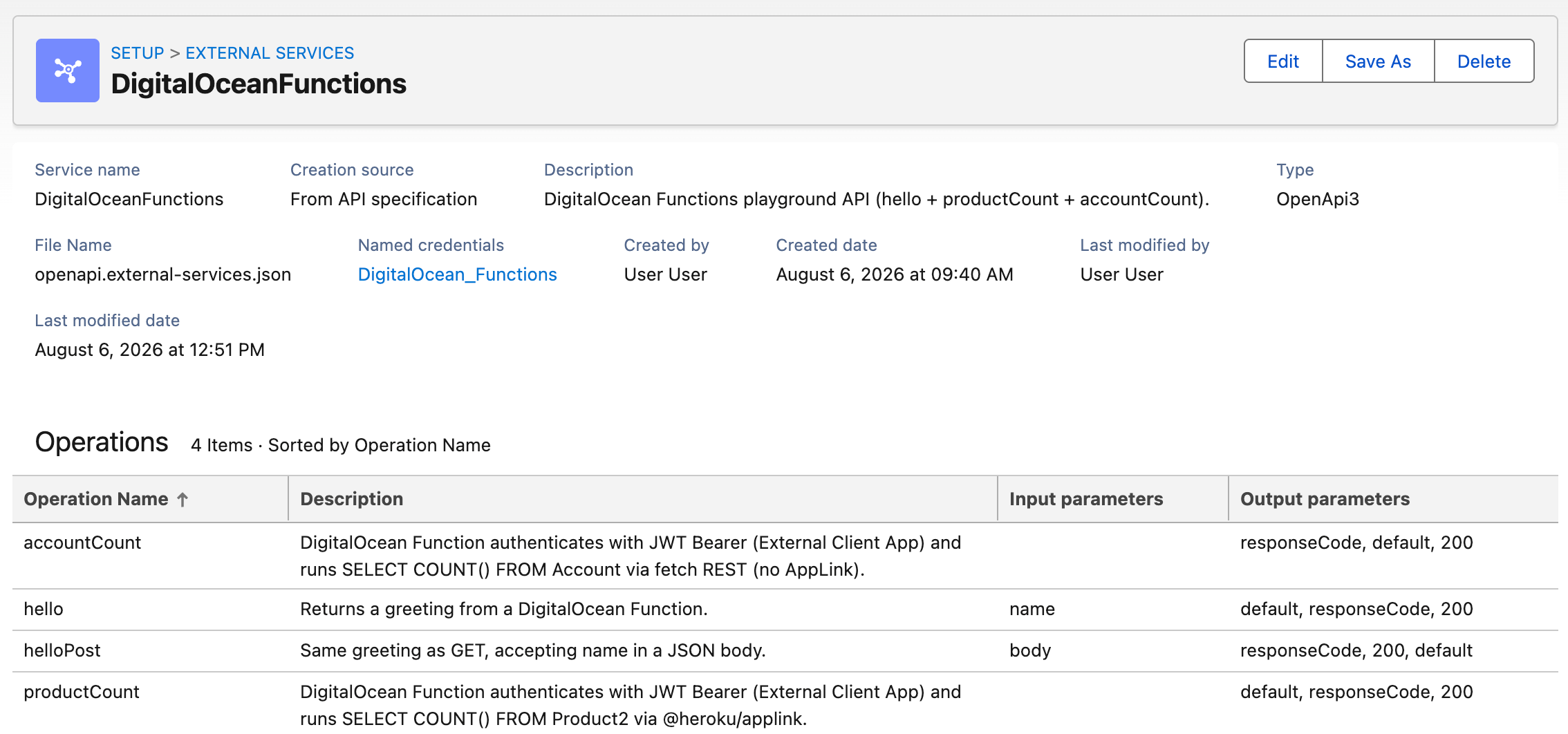Viewport: 1568px width, 734px height.
Task: Click the productCount operation description text
Action: pyautogui.click(x=631, y=705)
